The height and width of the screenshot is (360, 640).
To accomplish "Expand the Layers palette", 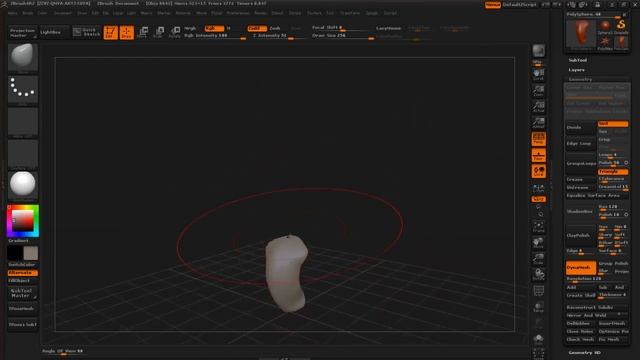I will pyautogui.click(x=576, y=70).
